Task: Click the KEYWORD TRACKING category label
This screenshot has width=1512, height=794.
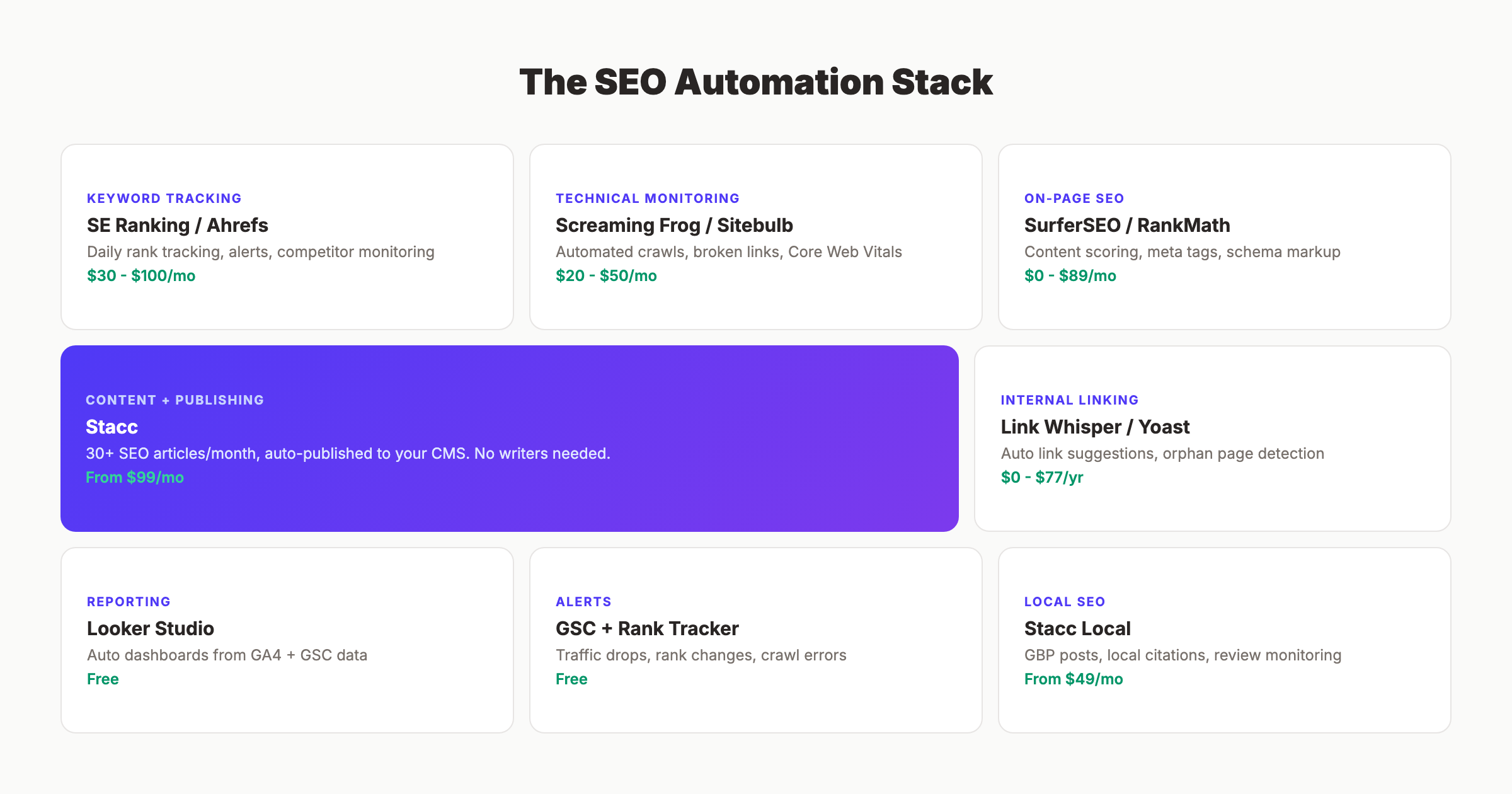Action: coord(164,198)
